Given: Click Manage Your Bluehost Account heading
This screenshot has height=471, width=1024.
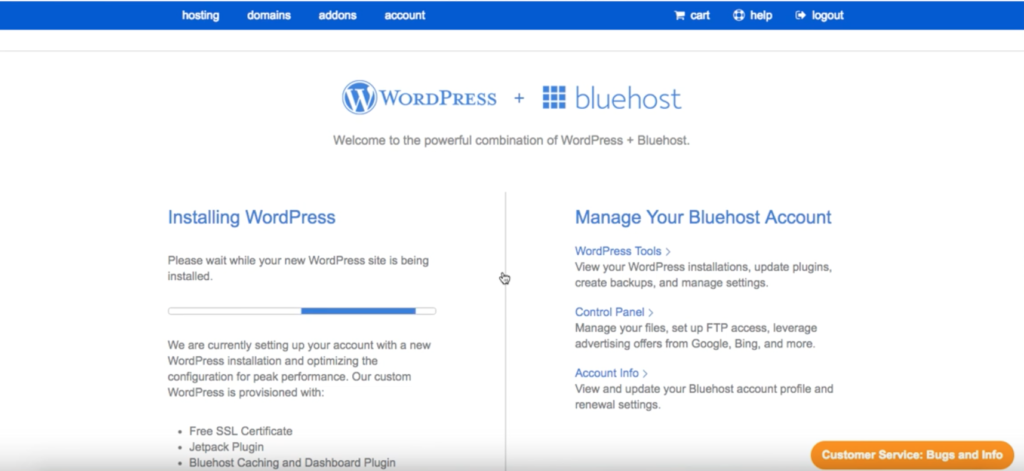Looking at the screenshot, I should (703, 218).
